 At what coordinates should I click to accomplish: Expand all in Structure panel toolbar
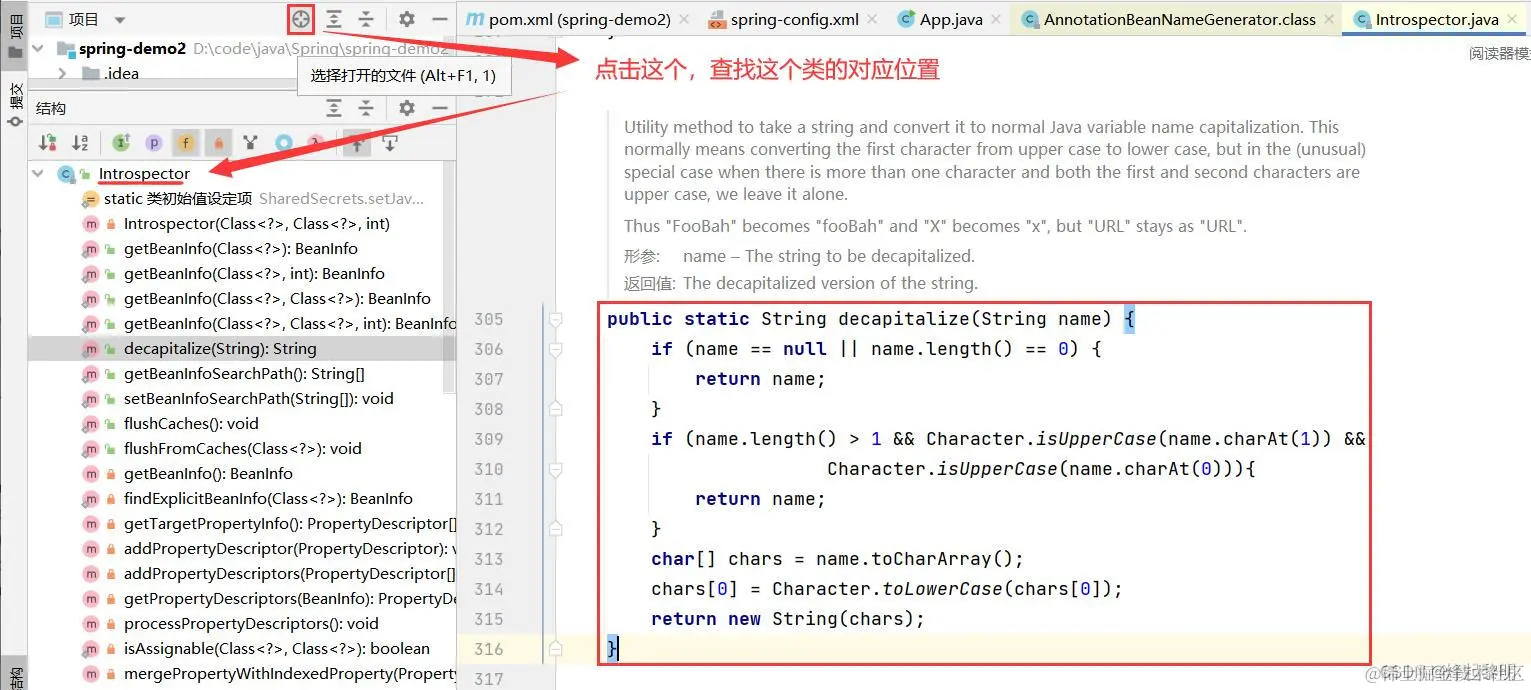(x=334, y=108)
